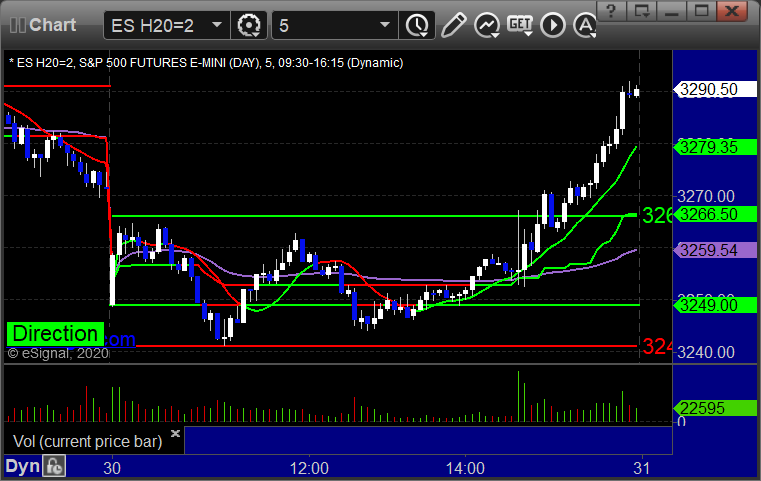The height and width of the screenshot is (481, 761).
Task: Click the purple 3259.54 price label
Action: pos(708,250)
